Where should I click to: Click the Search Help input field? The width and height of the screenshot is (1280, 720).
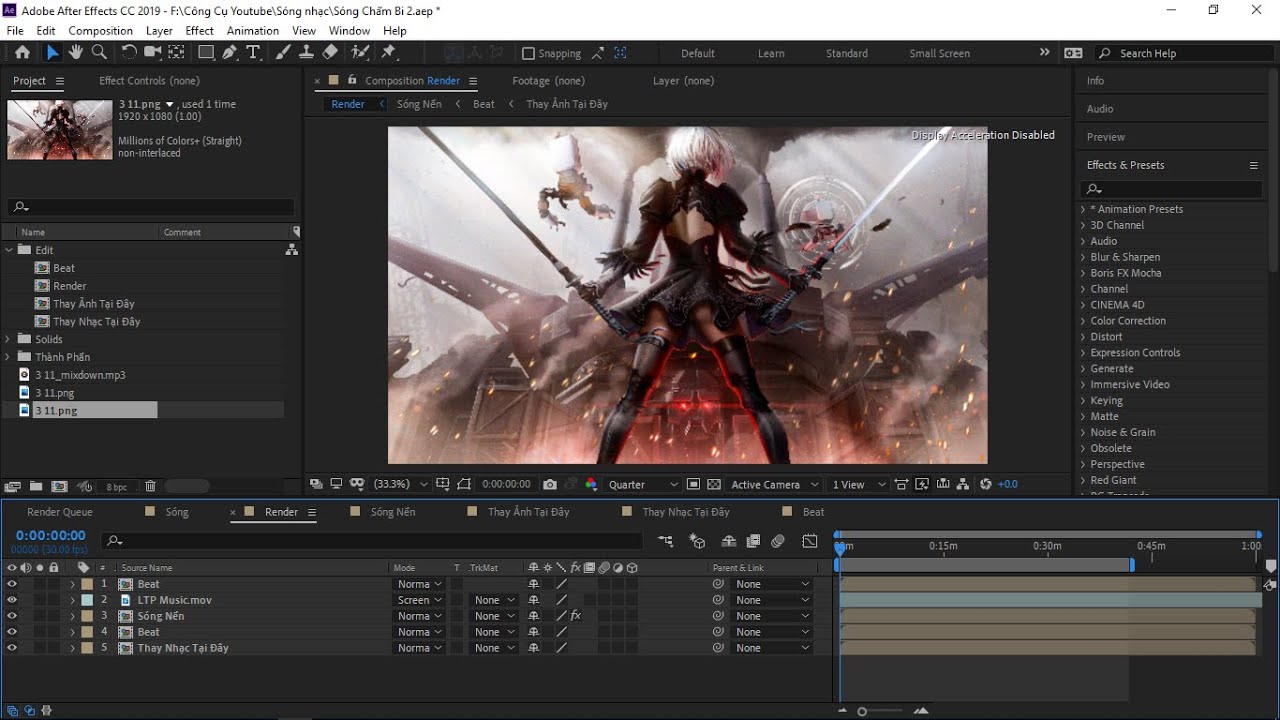pyautogui.click(x=1184, y=53)
